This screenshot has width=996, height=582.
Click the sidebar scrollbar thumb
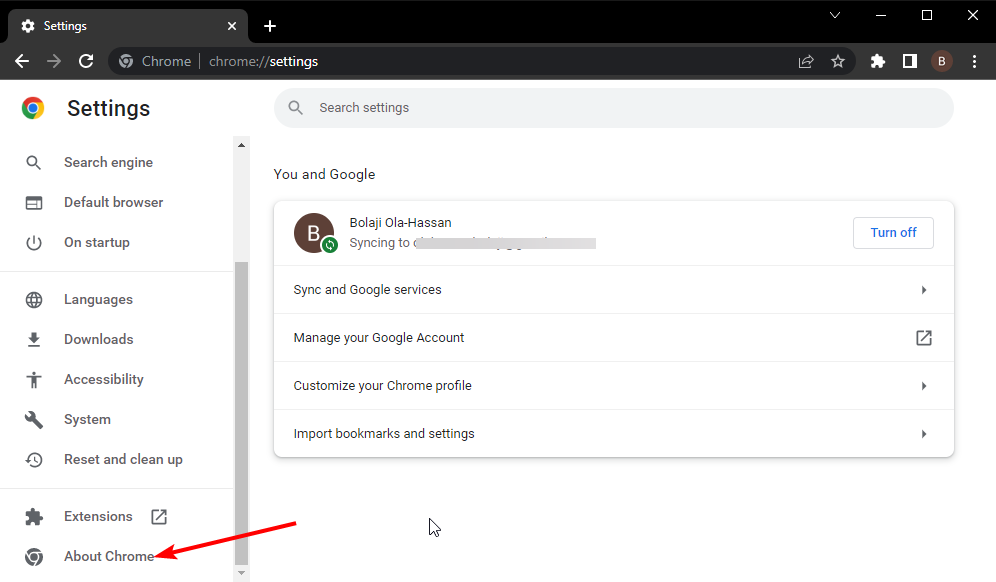pyautogui.click(x=241, y=413)
